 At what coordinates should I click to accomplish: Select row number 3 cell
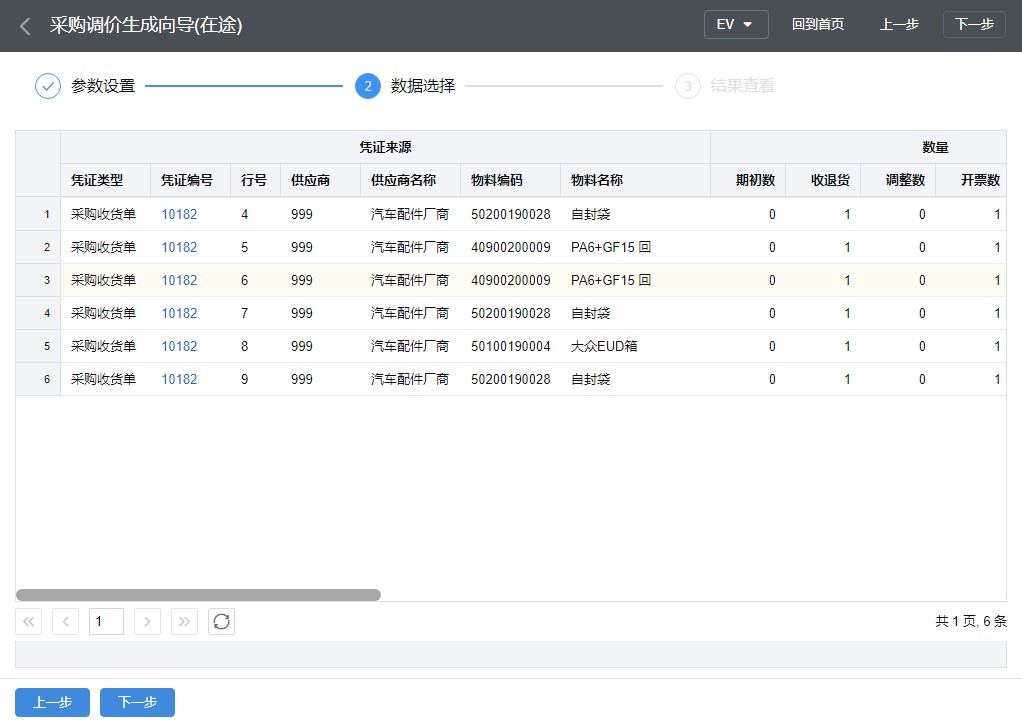(38, 280)
